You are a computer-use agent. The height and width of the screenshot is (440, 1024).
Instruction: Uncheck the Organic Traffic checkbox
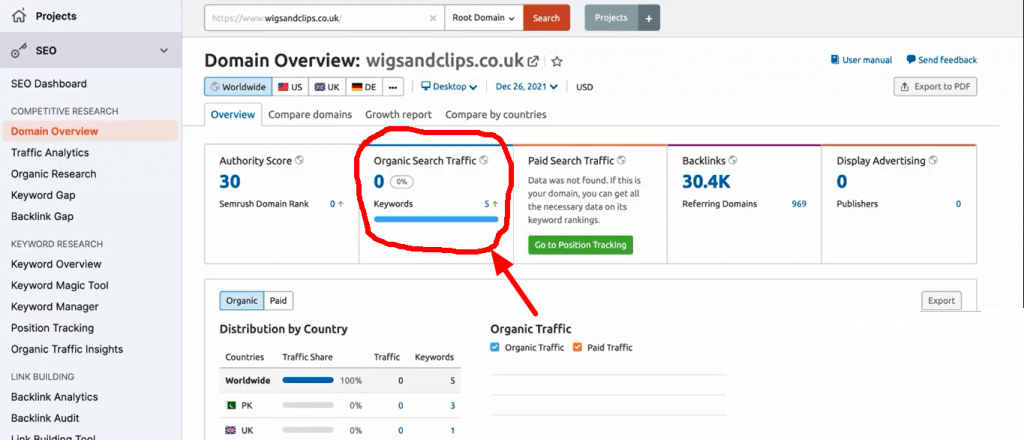(x=495, y=347)
